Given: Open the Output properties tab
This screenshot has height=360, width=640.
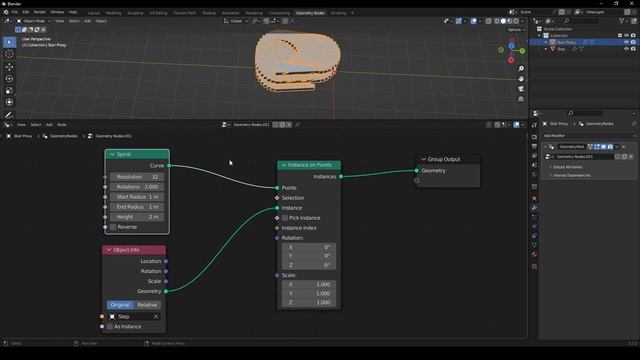Looking at the screenshot, I should 534,146.
